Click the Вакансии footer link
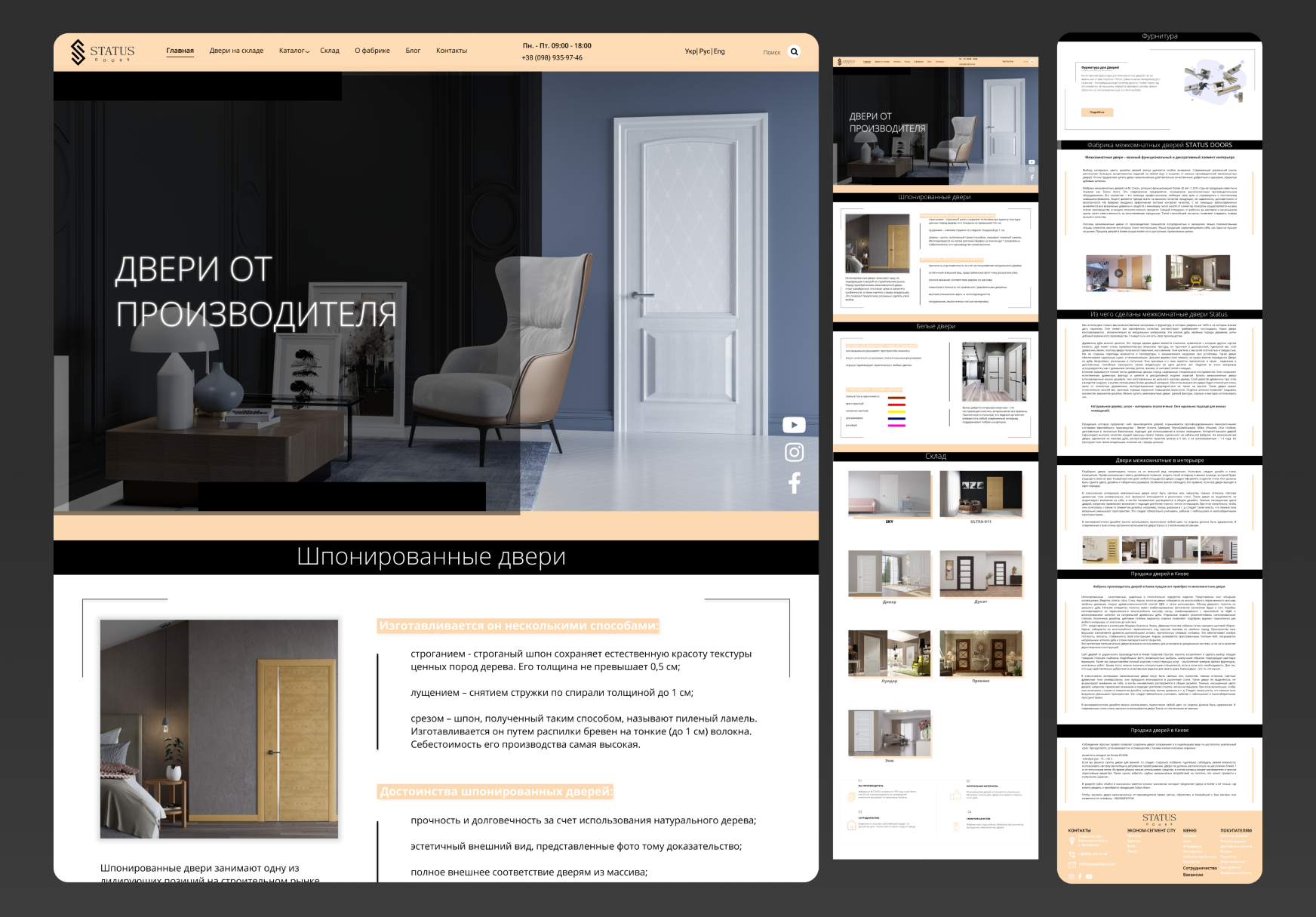Screen dimensions: 1316x917 (x=1193, y=875)
